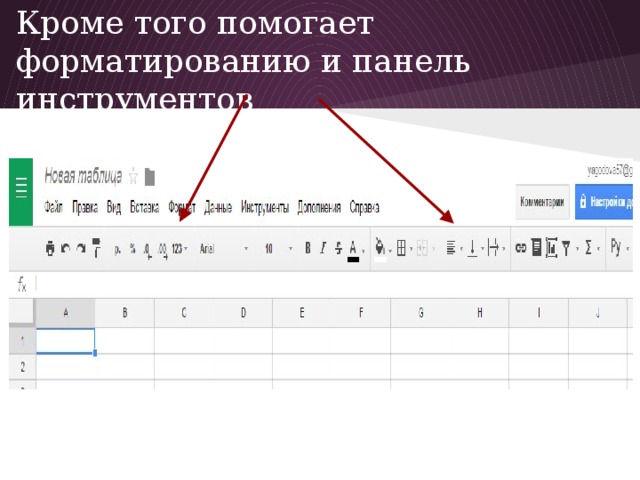640x480 pixels.
Task: Format as currency (р.)
Action: tap(117, 249)
